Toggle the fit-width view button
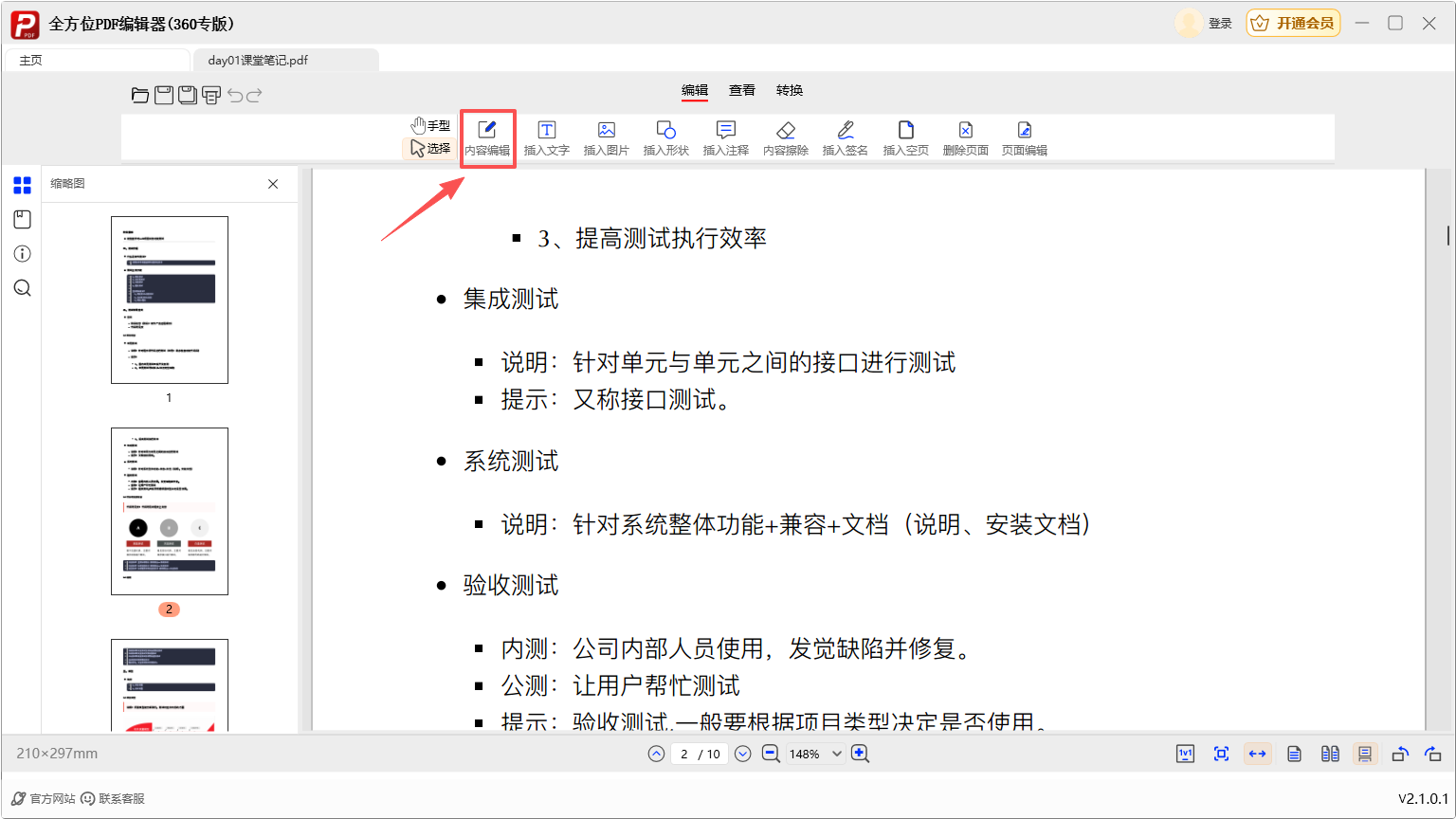 pyautogui.click(x=1257, y=754)
